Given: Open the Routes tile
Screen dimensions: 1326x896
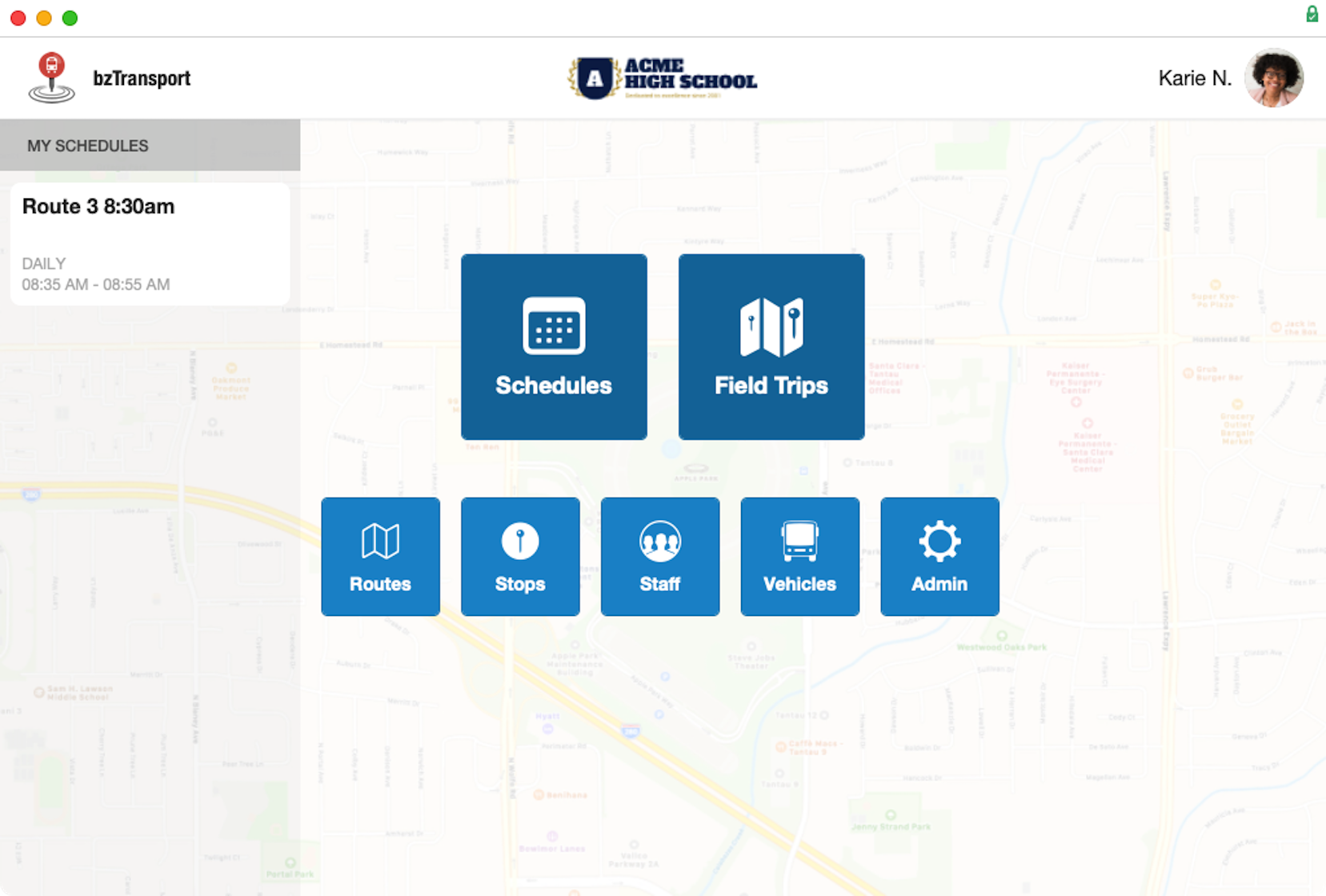Looking at the screenshot, I should (380, 557).
